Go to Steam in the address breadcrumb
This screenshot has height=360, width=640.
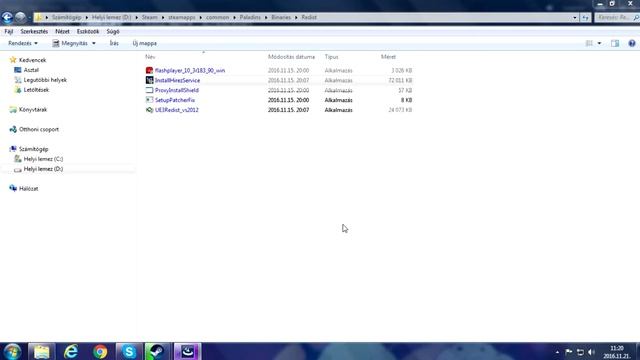coord(149,18)
